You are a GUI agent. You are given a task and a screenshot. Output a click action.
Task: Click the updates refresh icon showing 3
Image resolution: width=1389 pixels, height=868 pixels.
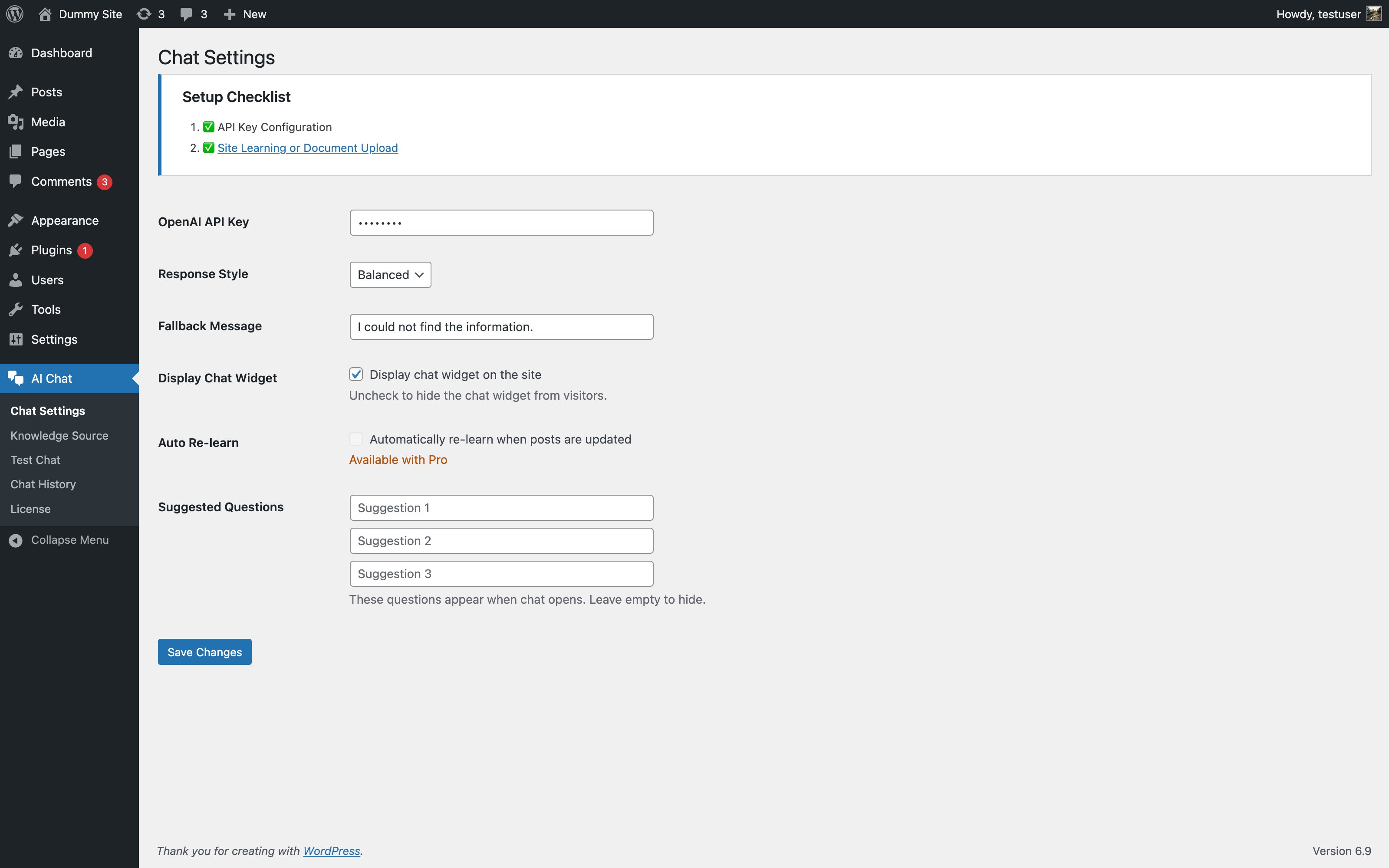(x=145, y=14)
